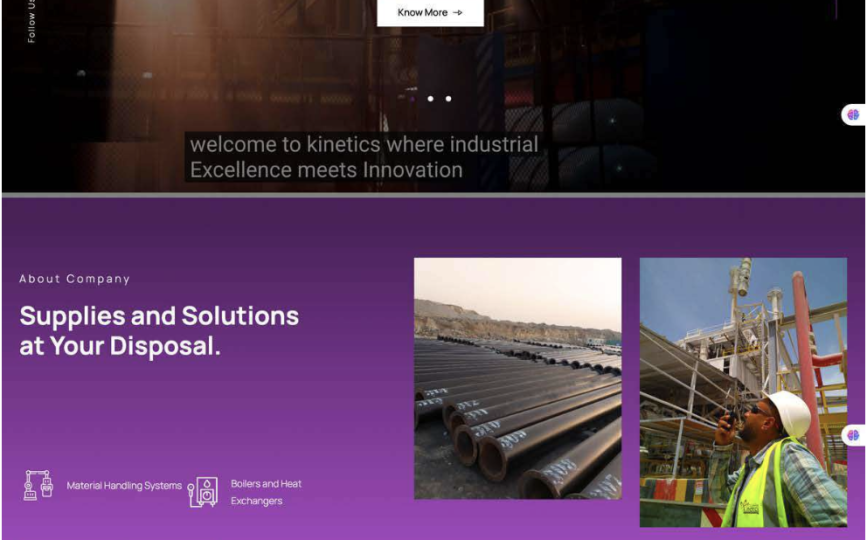
Task: Click the white hard hat in worker photo
Action: click(791, 411)
